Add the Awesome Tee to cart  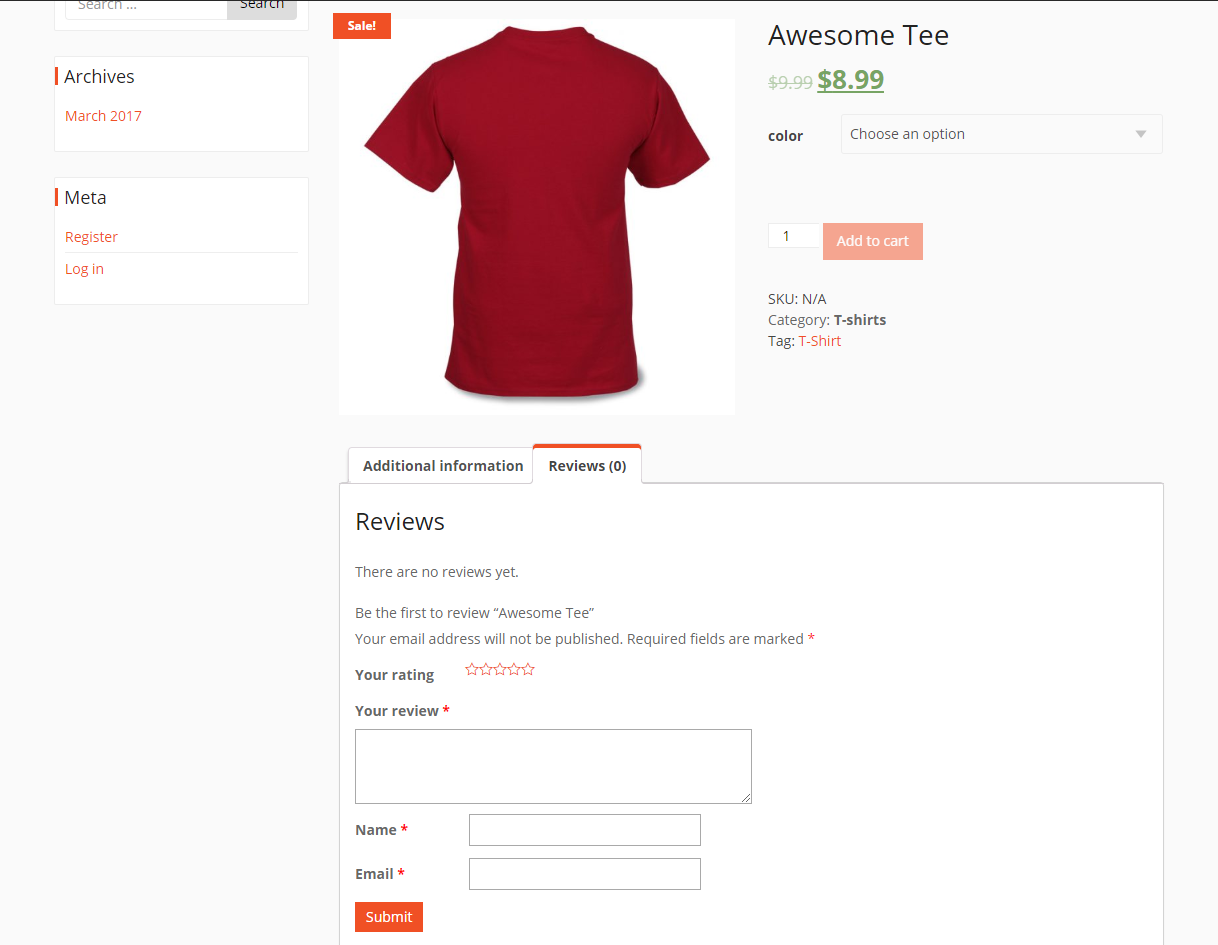872,241
